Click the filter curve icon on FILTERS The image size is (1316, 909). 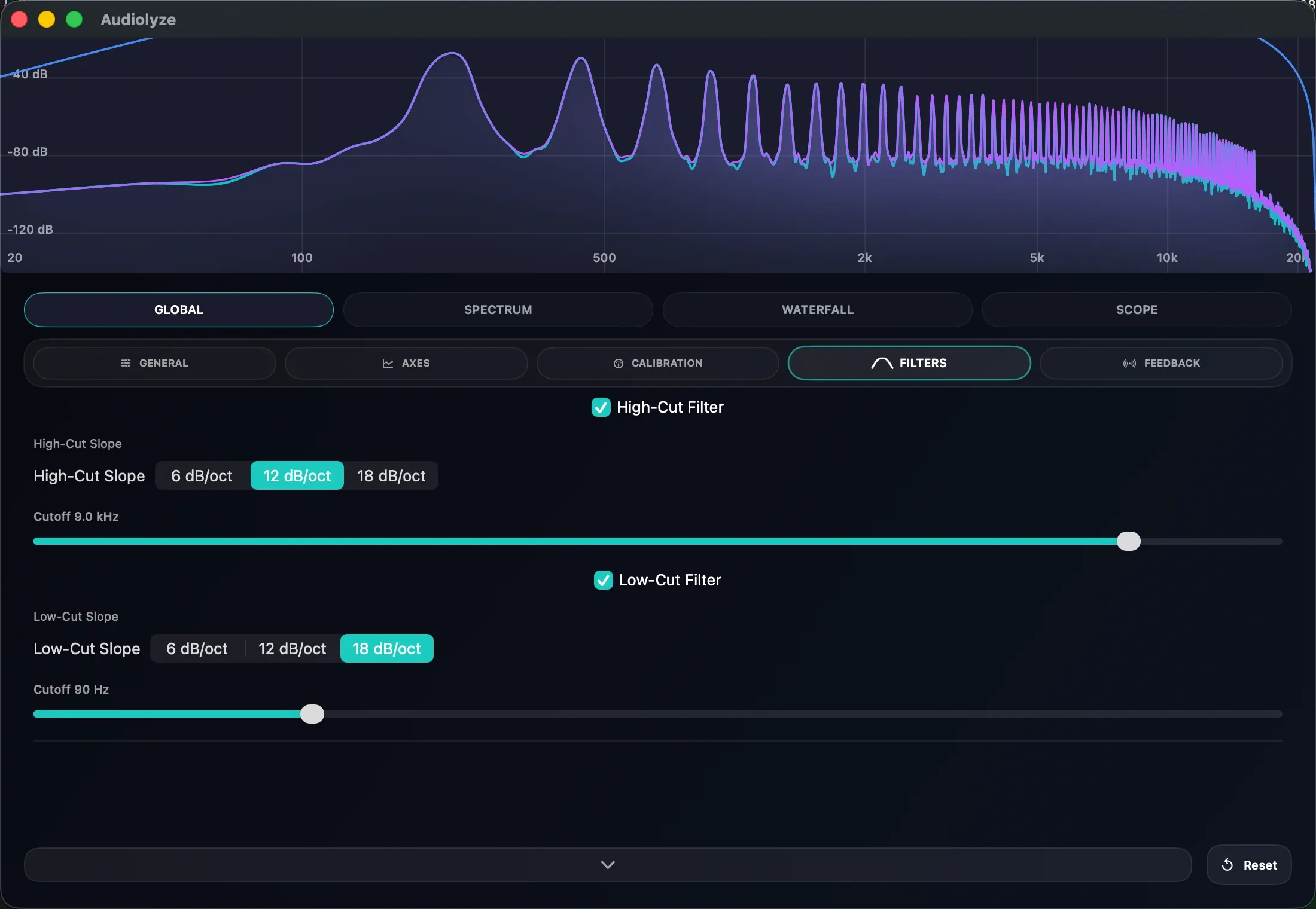tap(882, 363)
